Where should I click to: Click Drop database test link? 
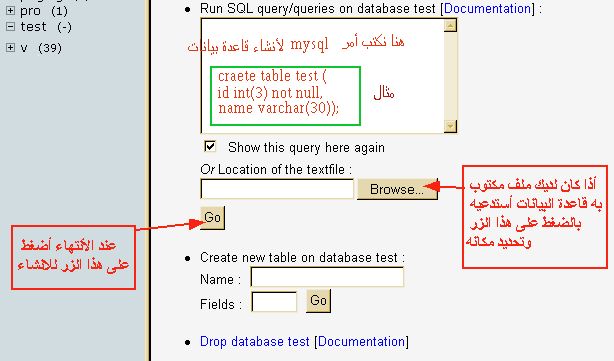pyautogui.click(x=255, y=341)
